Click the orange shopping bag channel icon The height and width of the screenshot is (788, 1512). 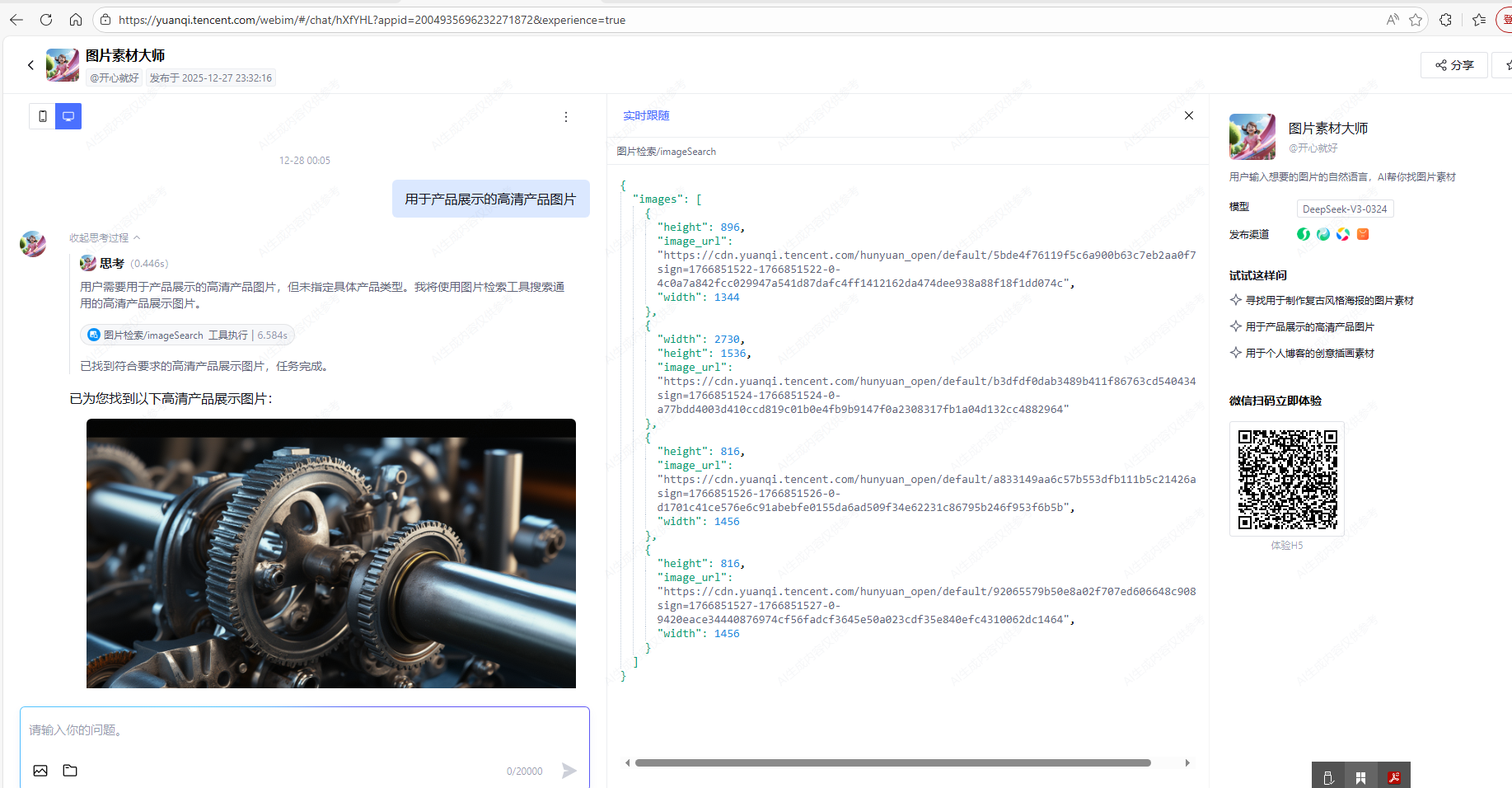coord(1363,234)
